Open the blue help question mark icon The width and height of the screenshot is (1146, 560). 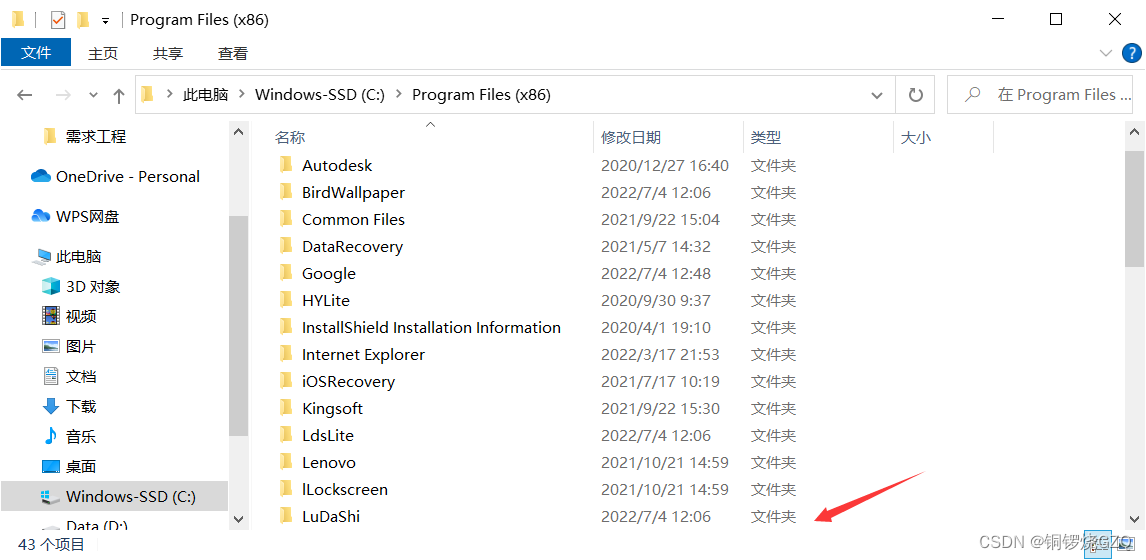(1131, 53)
